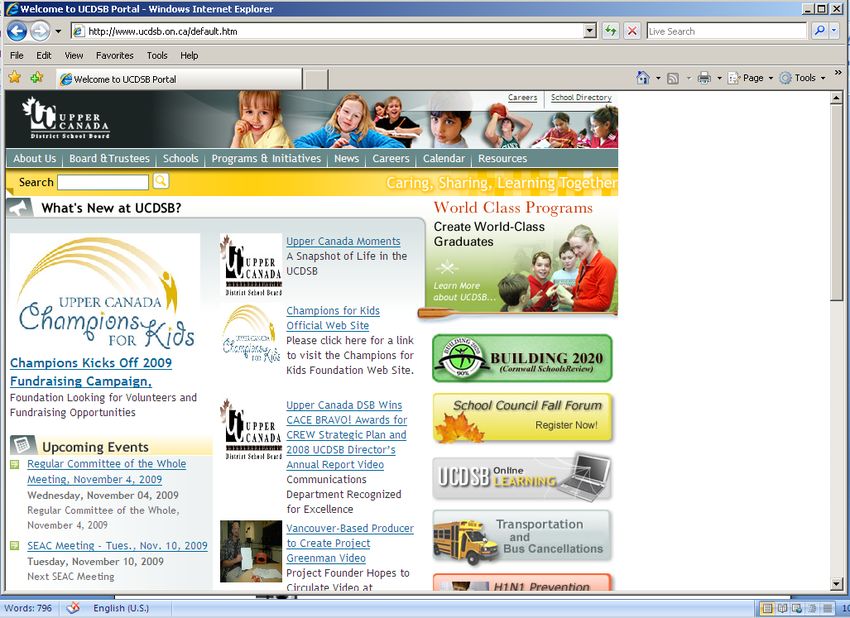Open a new blank tab

coord(315,80)
